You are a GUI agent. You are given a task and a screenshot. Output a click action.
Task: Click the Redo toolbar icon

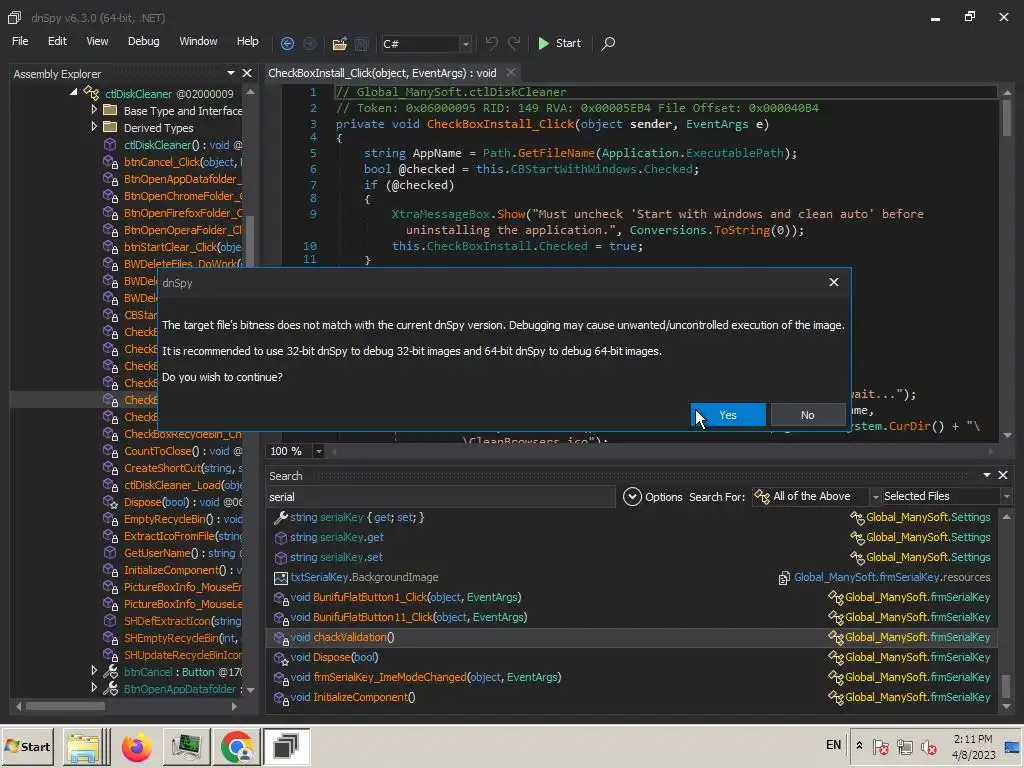click(x=514, y=43)
